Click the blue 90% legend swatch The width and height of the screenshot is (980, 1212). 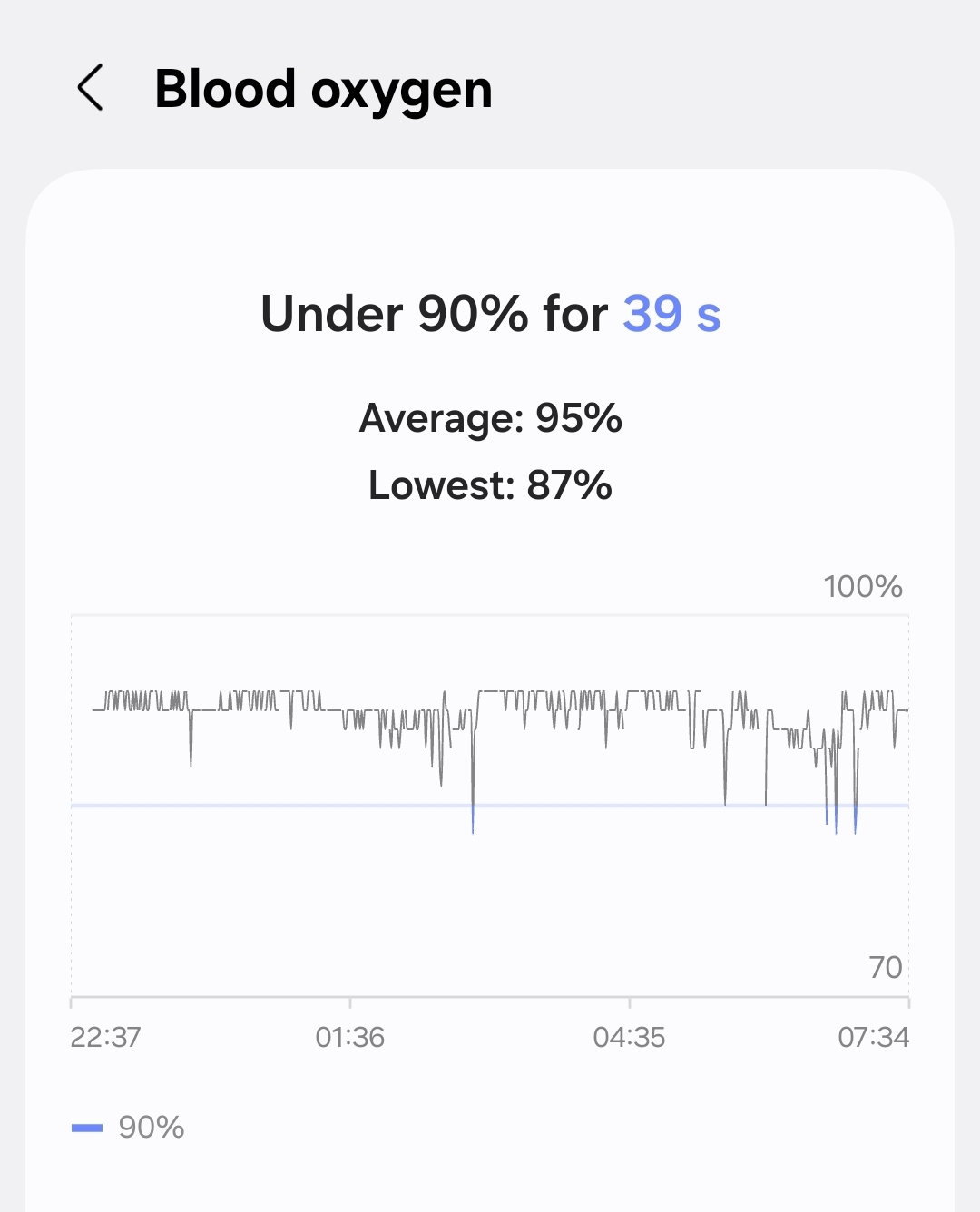87,1128
